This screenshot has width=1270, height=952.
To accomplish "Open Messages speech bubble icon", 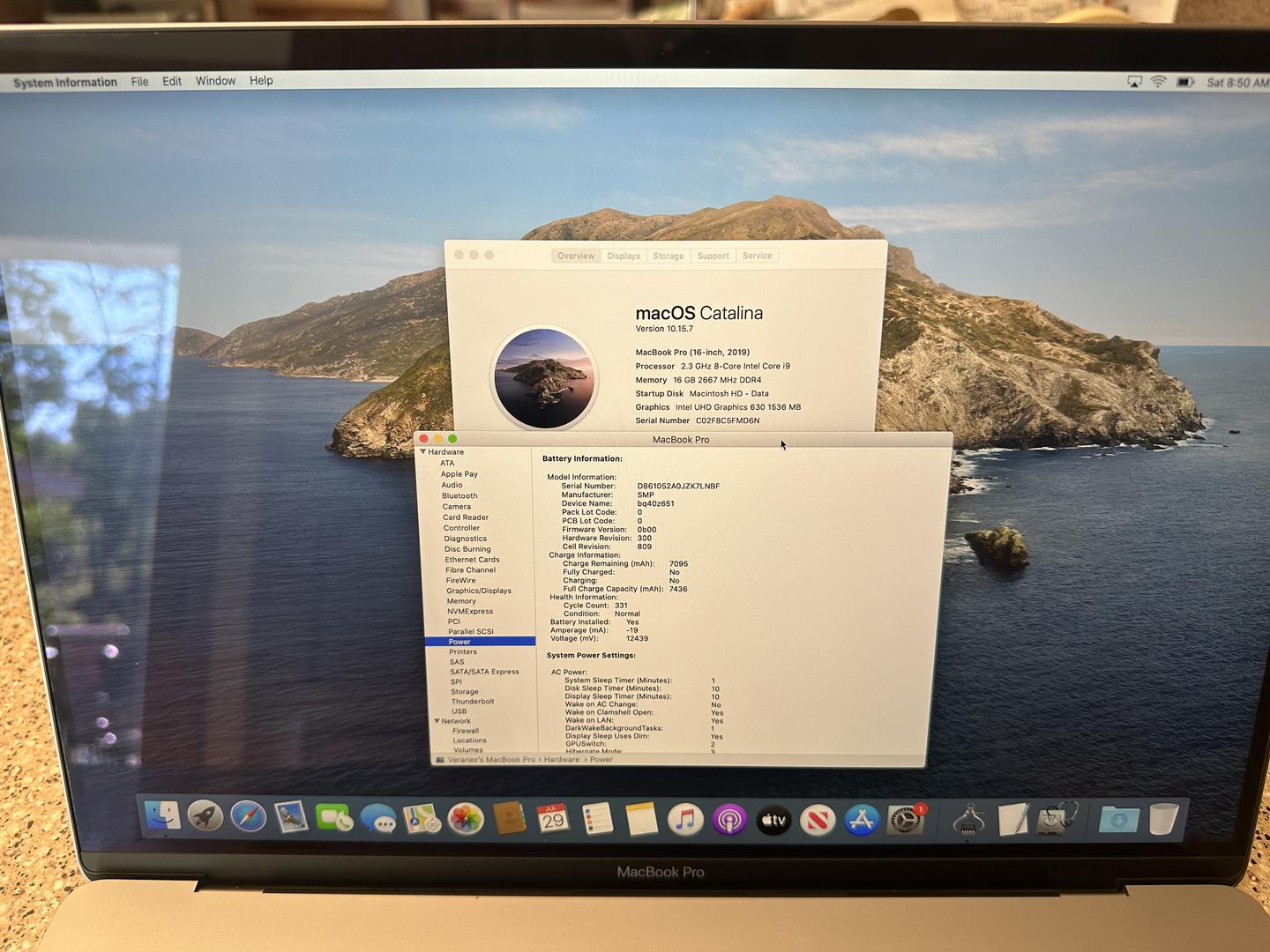I will (x=378, y=819).
